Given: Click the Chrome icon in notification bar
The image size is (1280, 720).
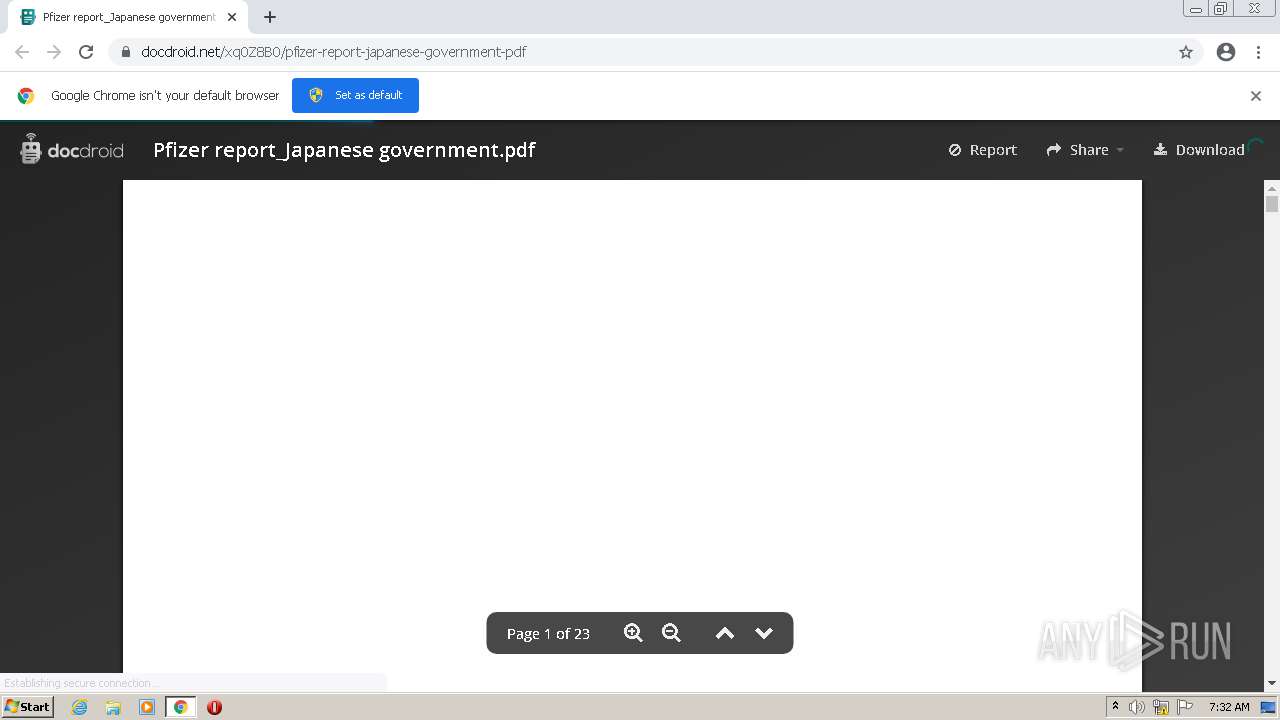Looking at the screenshot, I should pyautogui.click(x=26, y=96).
